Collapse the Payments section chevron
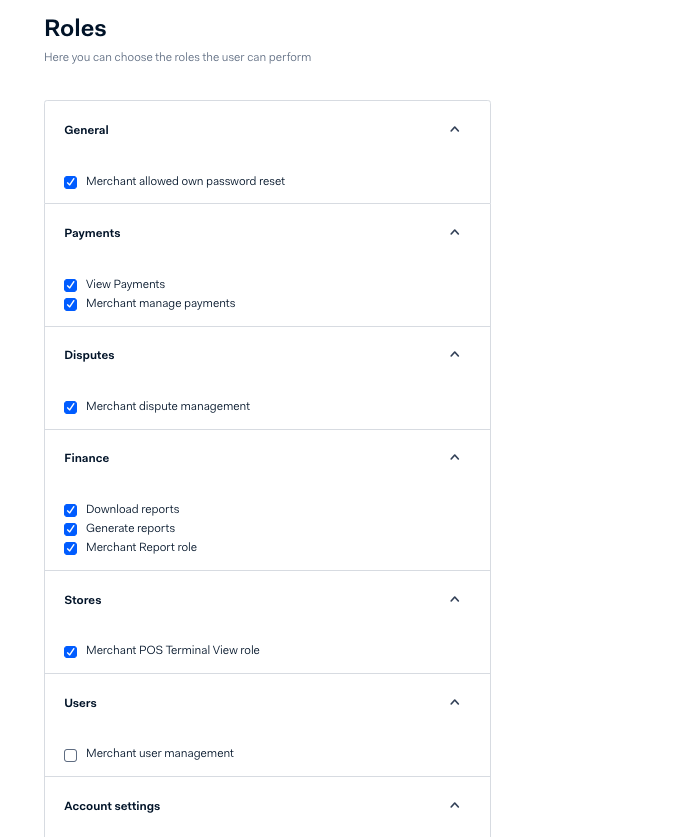This screenshot has height=837, width=675. [x=454, y=233]
